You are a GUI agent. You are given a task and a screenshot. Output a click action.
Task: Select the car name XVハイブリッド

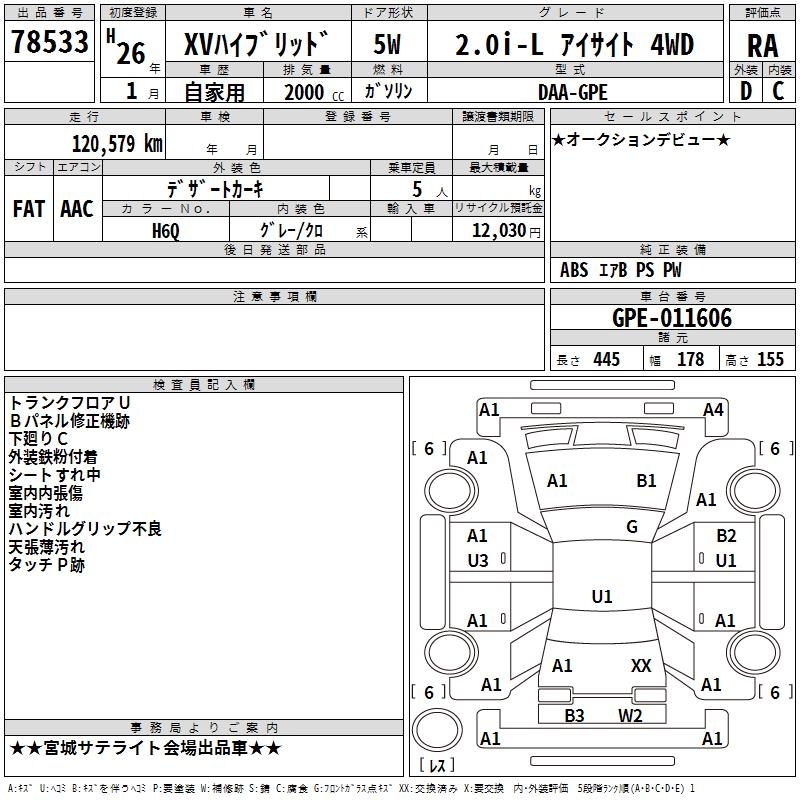click(x=256, y=44)
